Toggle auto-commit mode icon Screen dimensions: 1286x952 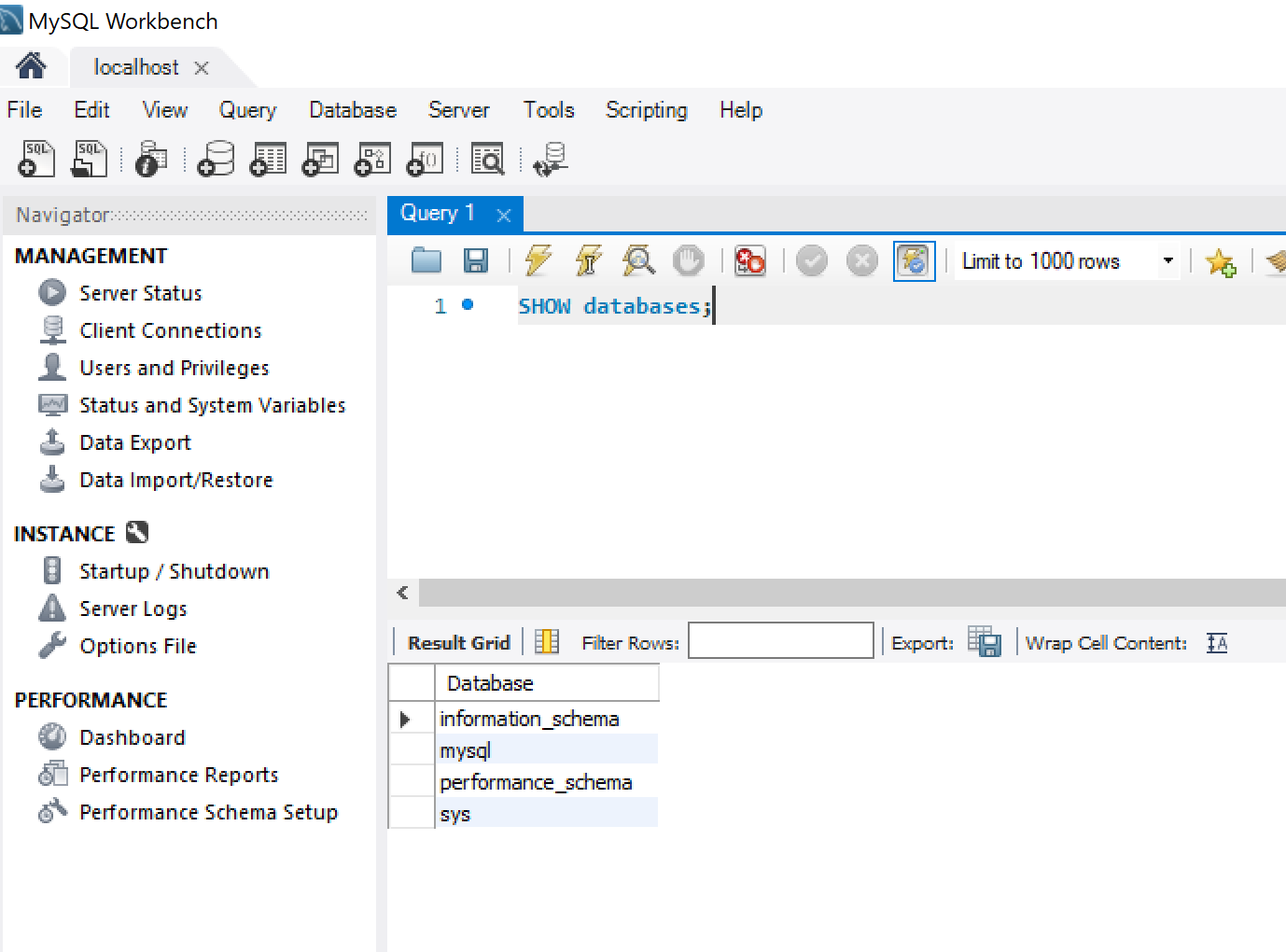pos(915,260)
